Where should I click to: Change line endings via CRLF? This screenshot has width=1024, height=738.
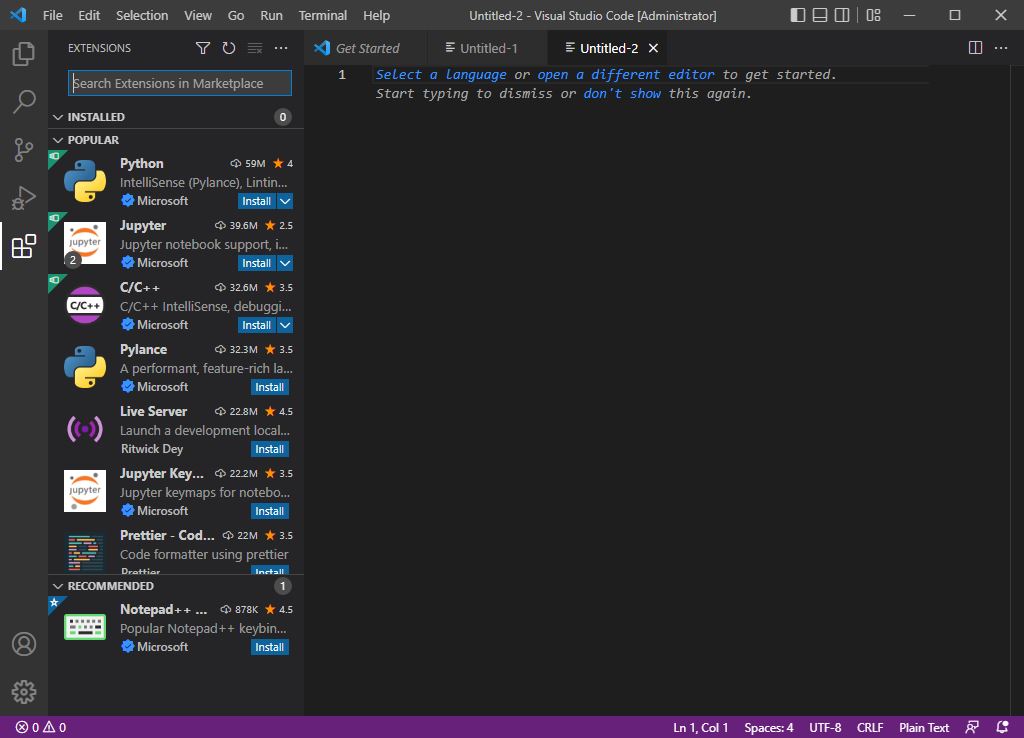coord(870,728)
